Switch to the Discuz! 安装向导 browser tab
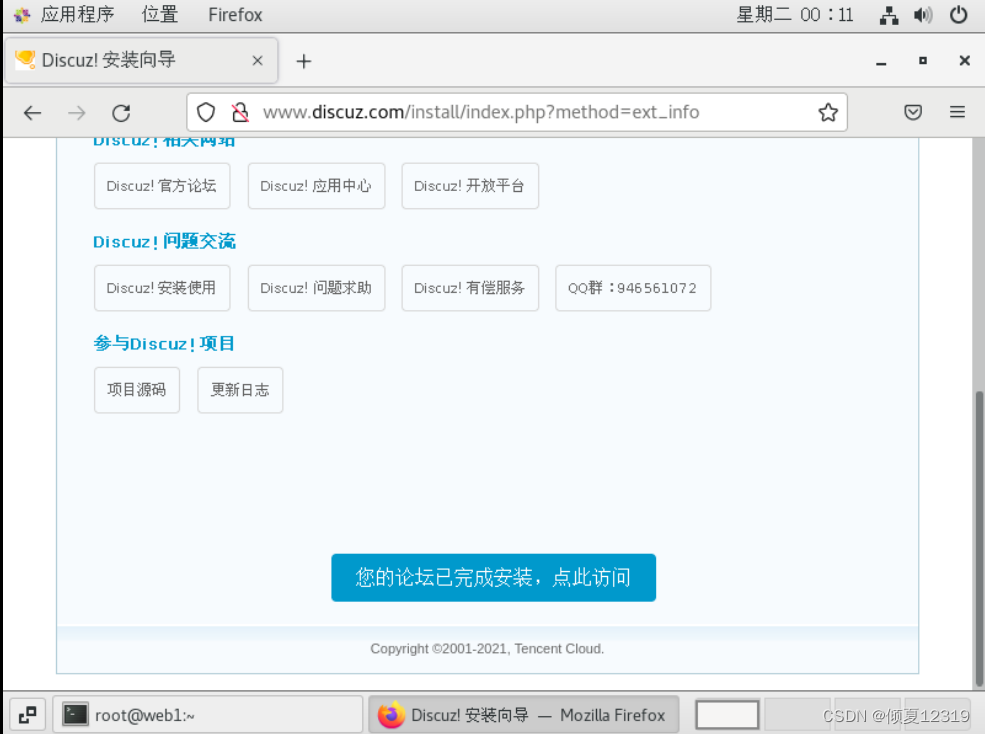The height and width of the screenshot is (734, 985). 130,60
